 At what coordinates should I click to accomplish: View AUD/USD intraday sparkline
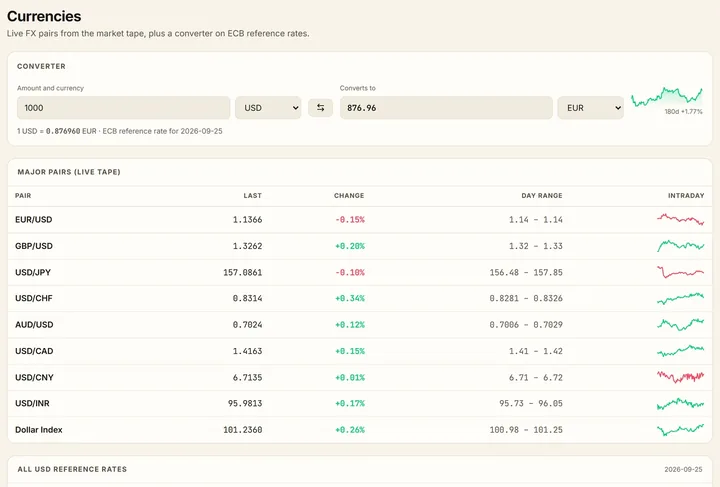point(681,325)
